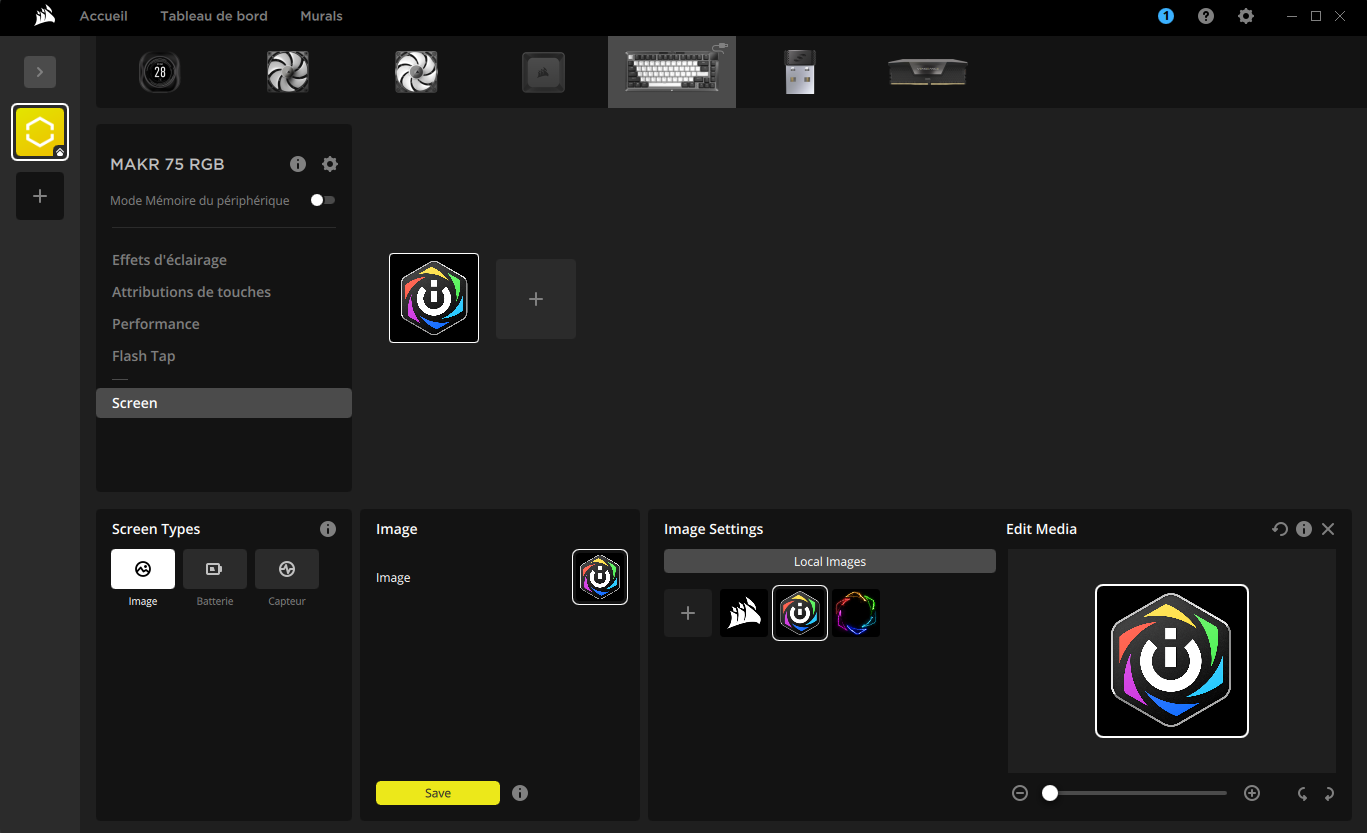Go to Accueil tab
This screenshot has width=1367, height=833.
[104, 16]
